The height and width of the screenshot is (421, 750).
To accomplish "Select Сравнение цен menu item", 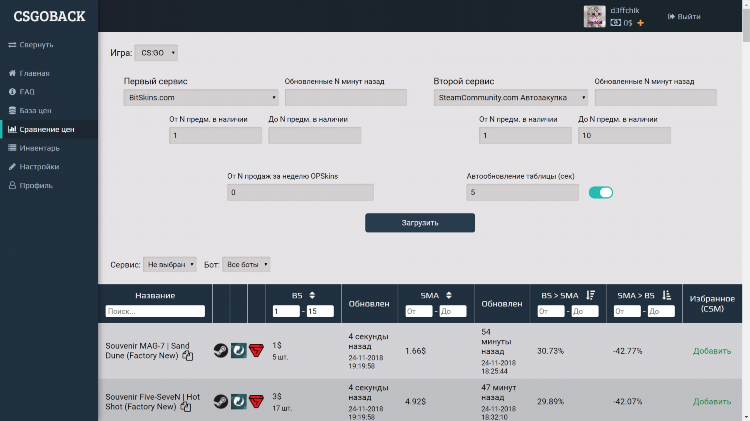I will tap(49, 129).
